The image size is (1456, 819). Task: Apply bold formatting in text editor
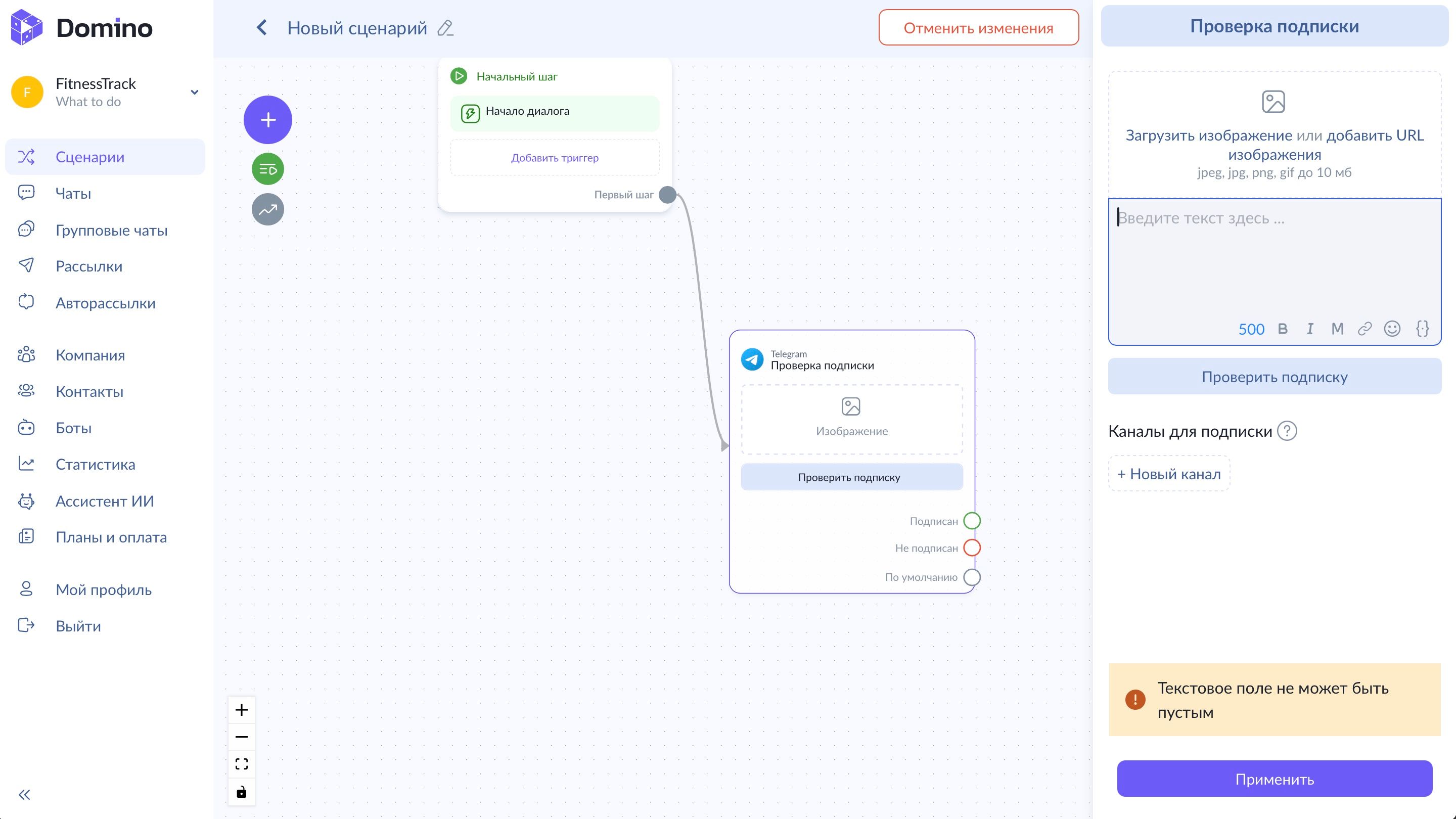(1283, 329)
